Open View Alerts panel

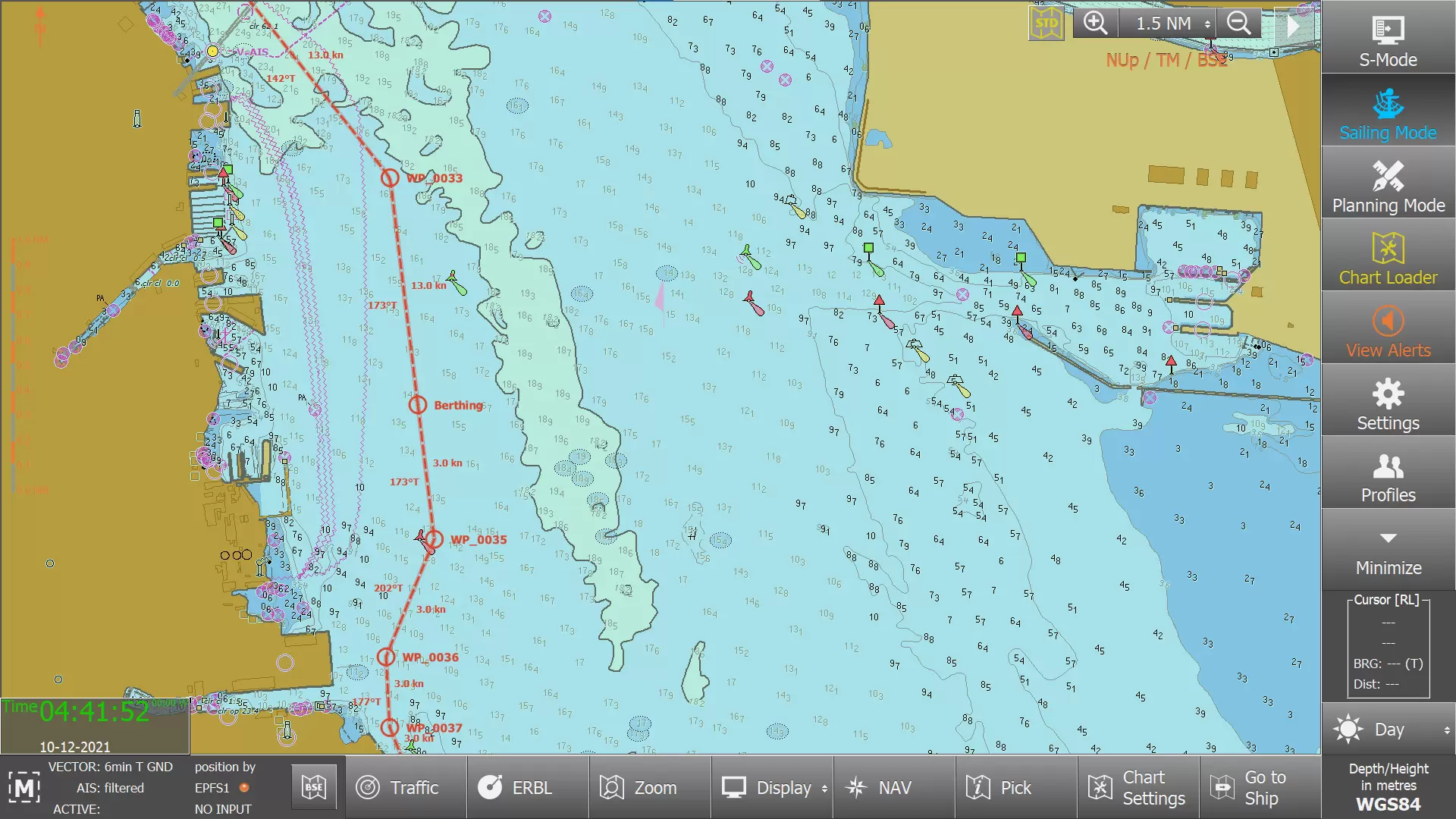tap(1388, 329)
